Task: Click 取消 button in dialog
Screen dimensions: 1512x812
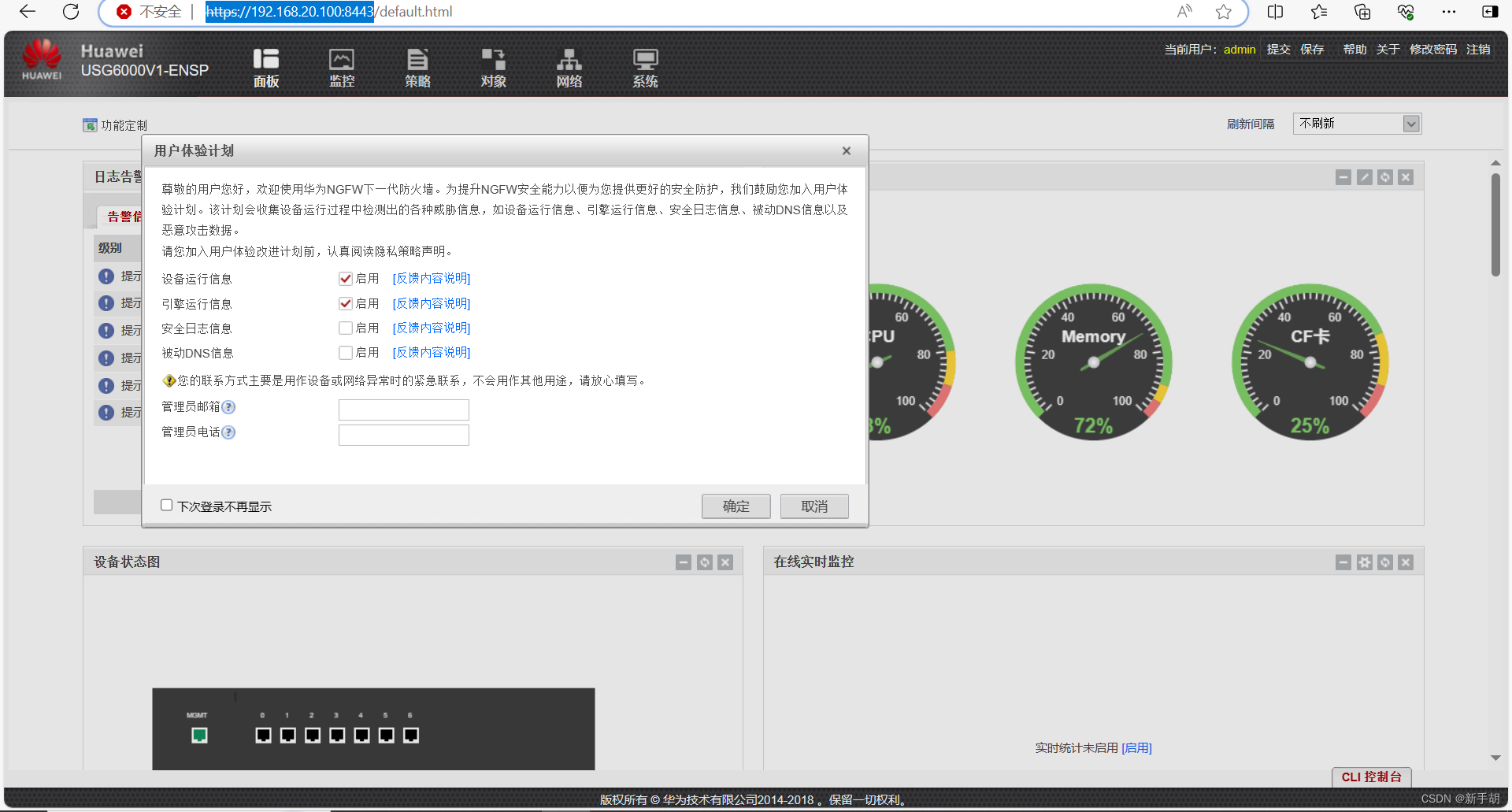Action: coord(814,506)
